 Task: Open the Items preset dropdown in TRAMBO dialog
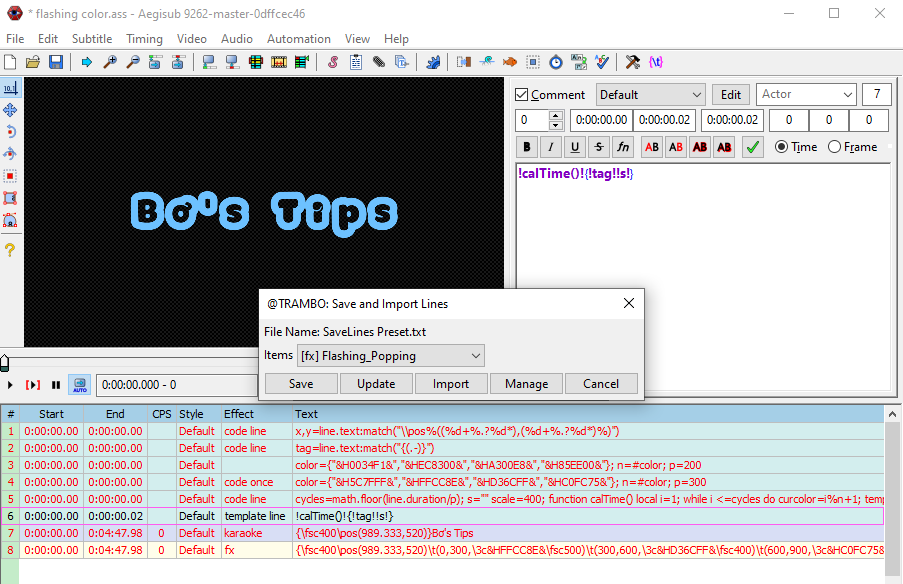[390, 355]
